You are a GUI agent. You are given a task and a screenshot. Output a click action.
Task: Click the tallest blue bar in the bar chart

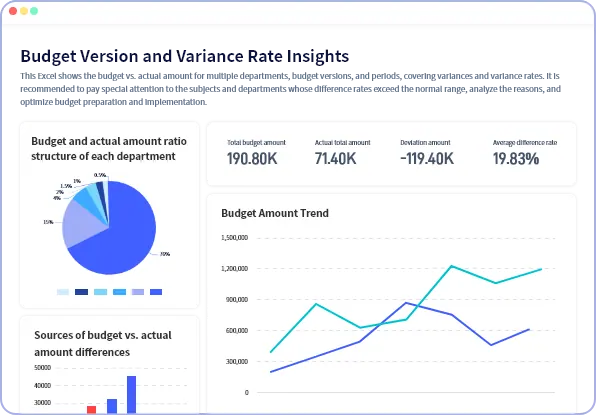coord(132,394)
